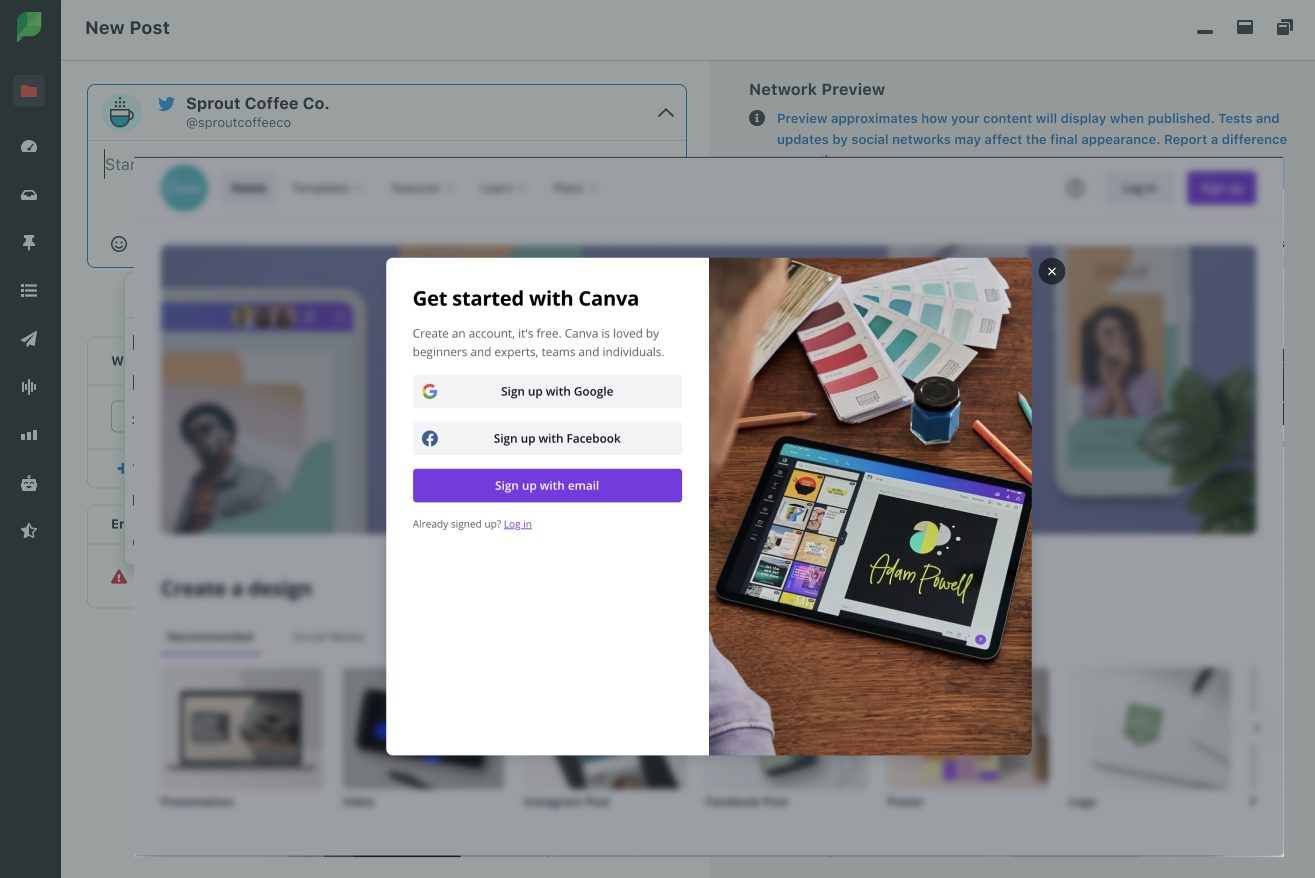Screen dimensions: 1315x878
Task: Click the dock window icon in New Post header
Action: coord(1245,27)
